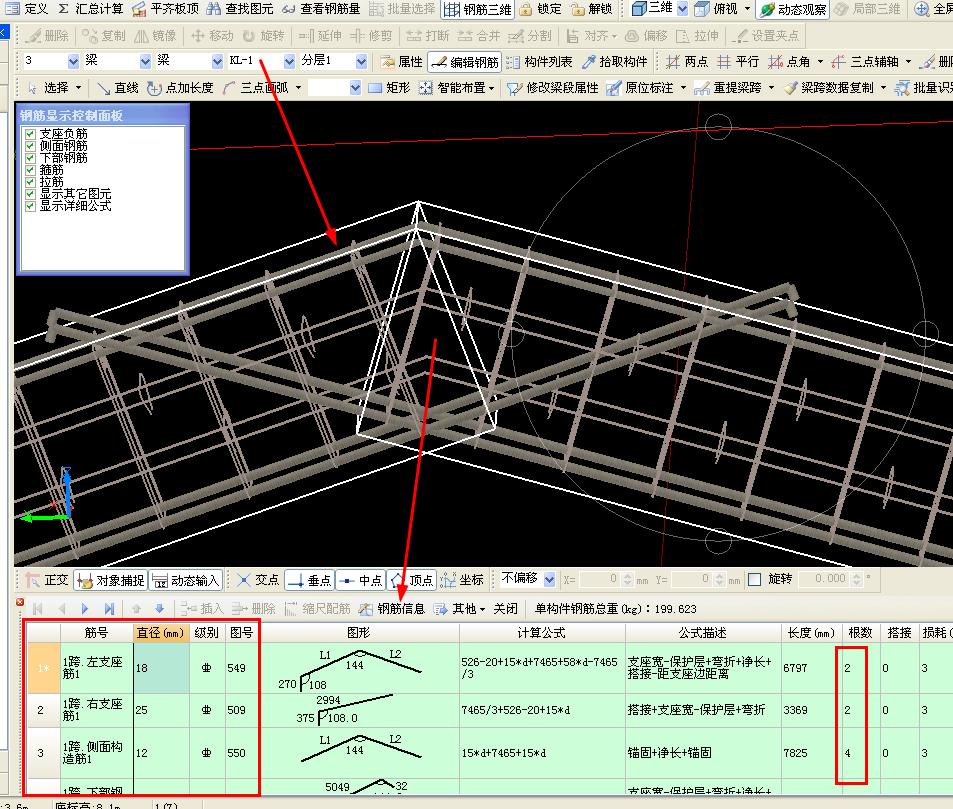Uncheck 显示其它图元 option
This screenshot has width=953, height=809.
[x=30, y=194]
